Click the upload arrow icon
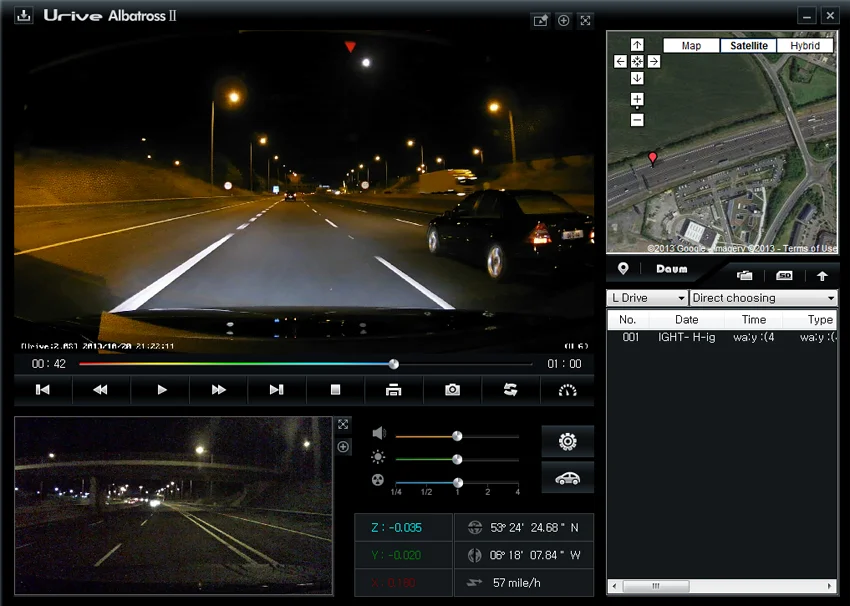 pos(822,275)
